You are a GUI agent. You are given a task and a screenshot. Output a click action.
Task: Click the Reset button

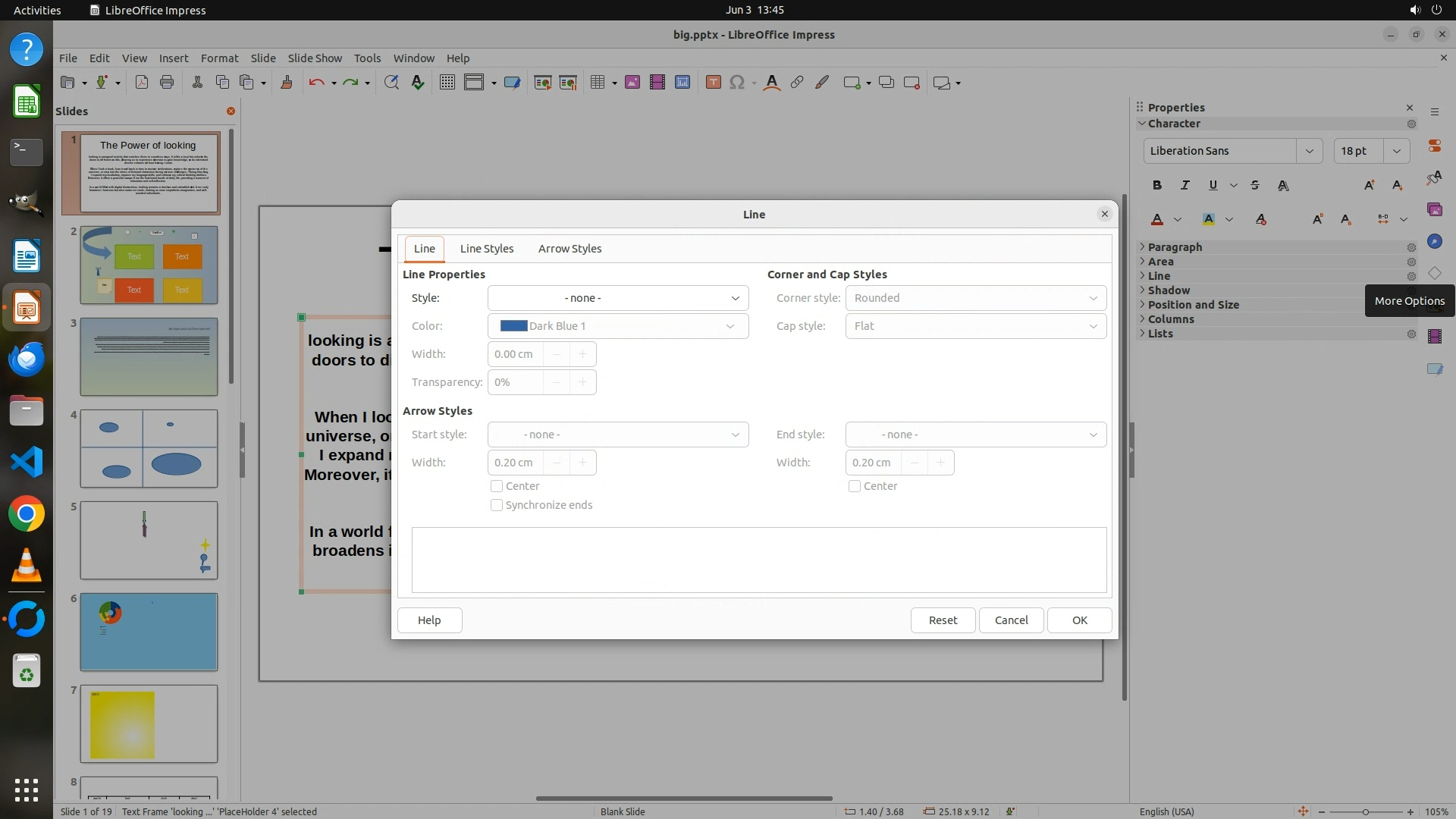coord(943,620)
